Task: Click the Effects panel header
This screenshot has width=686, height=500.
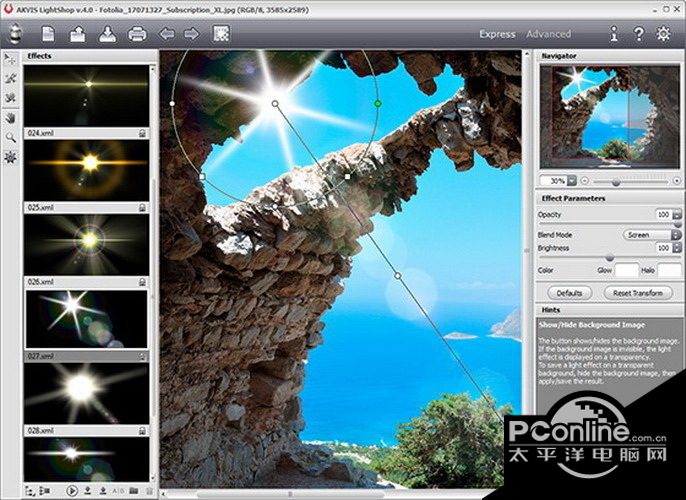Action: 90,56
